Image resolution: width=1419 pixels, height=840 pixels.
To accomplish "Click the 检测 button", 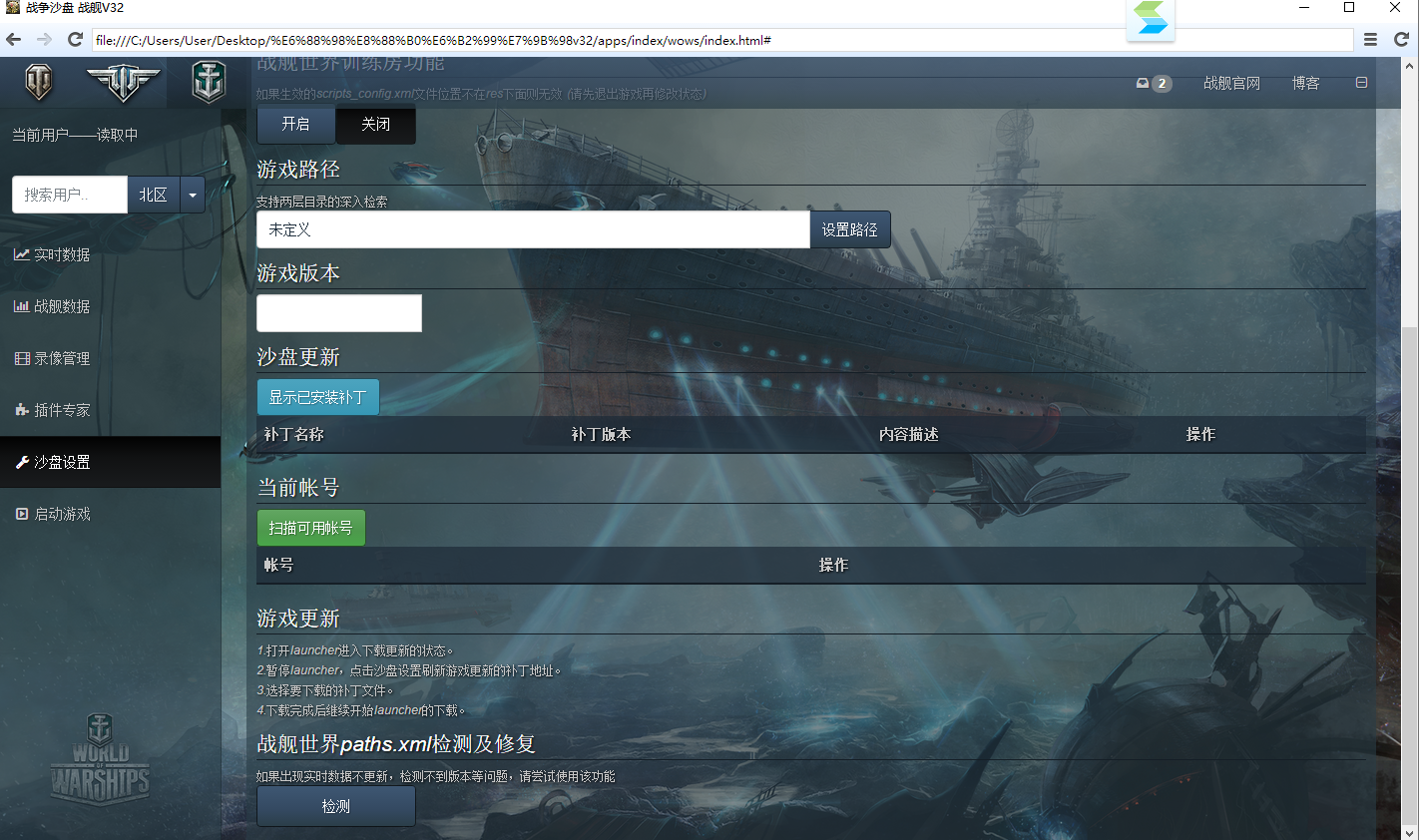I will pyautogui.click(x=336, y=806).
